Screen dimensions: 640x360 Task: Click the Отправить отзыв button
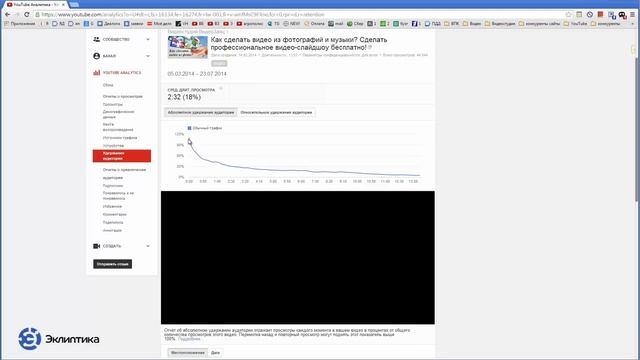point(112,264)
